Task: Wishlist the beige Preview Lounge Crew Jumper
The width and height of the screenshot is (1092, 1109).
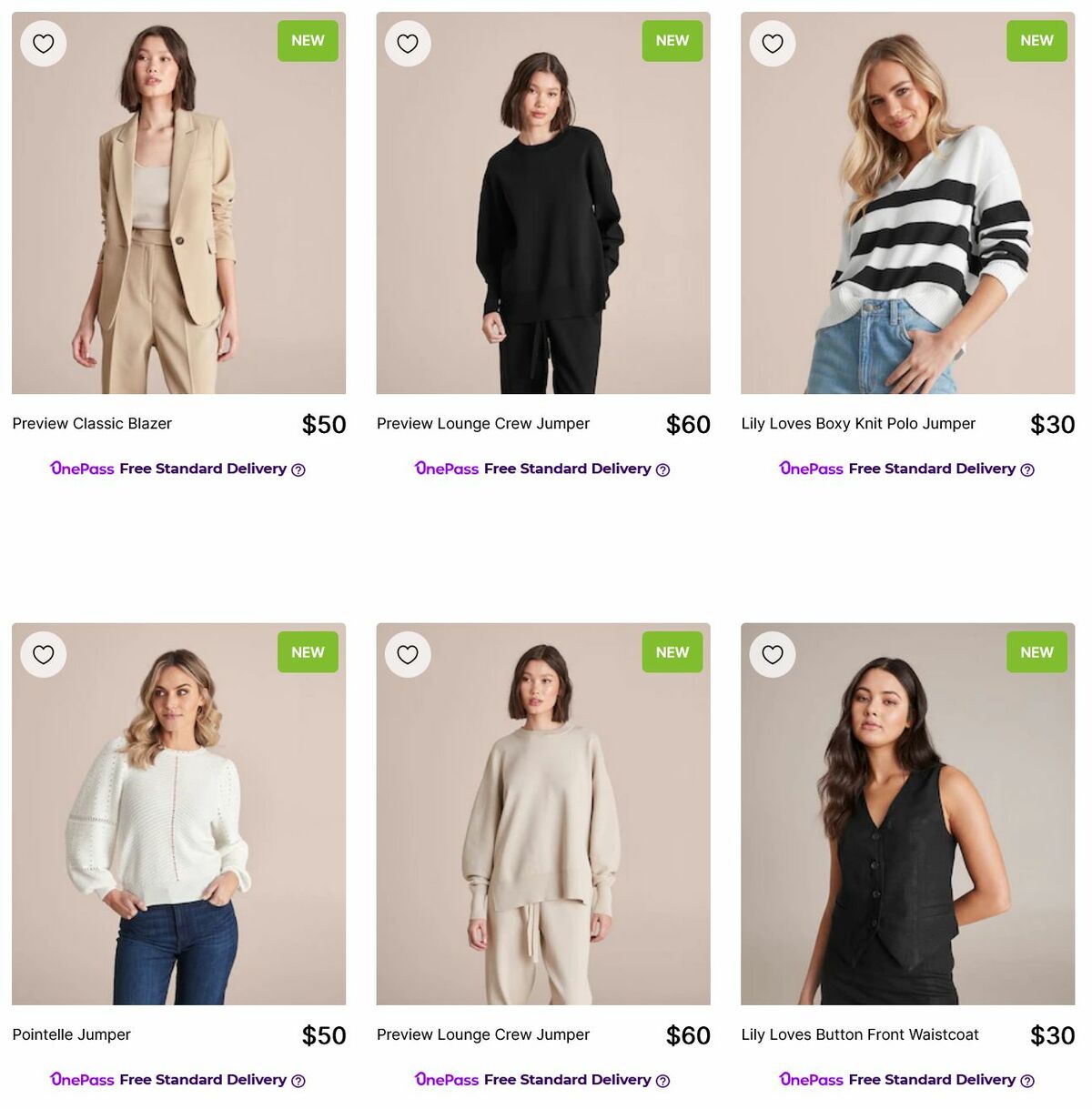Action: [x=408, y=653]
